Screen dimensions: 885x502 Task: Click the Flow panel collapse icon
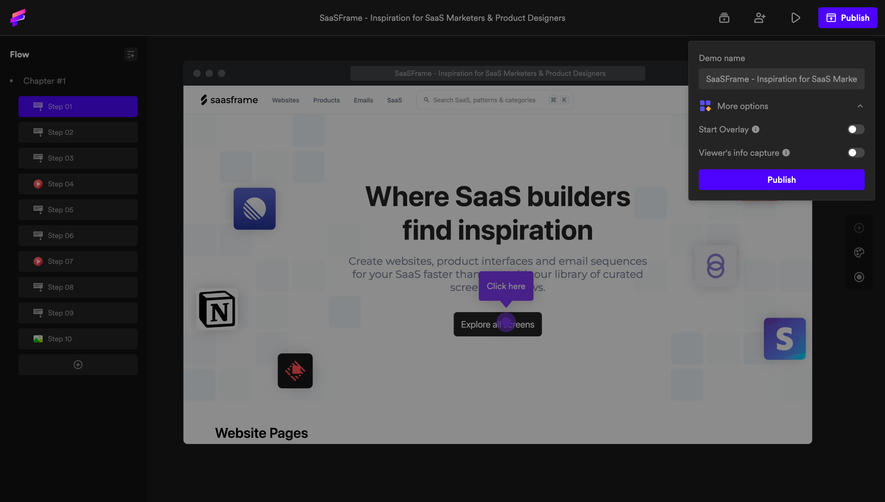click(x=130, y=55)
